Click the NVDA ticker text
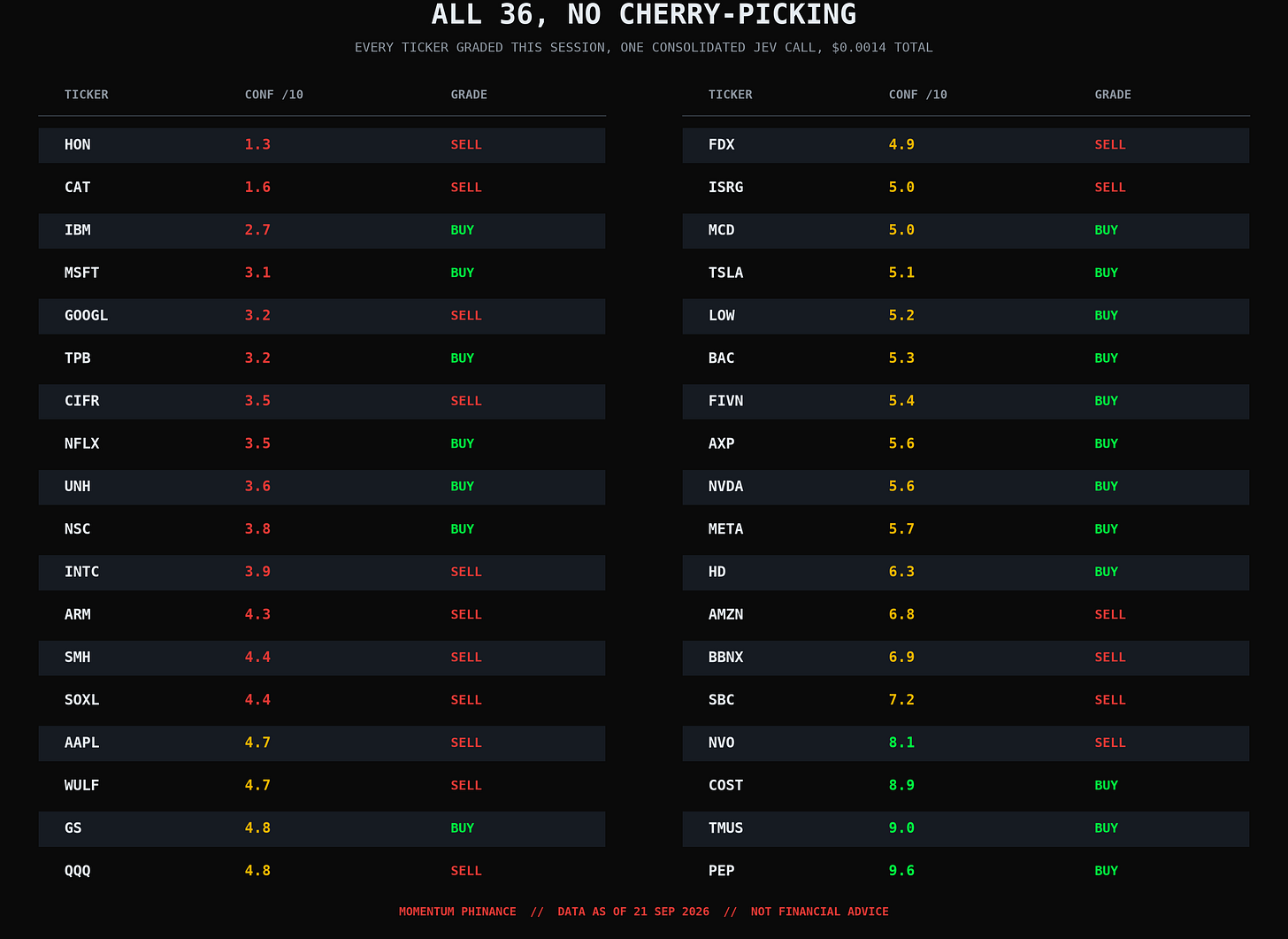 (x=726, y=486)
